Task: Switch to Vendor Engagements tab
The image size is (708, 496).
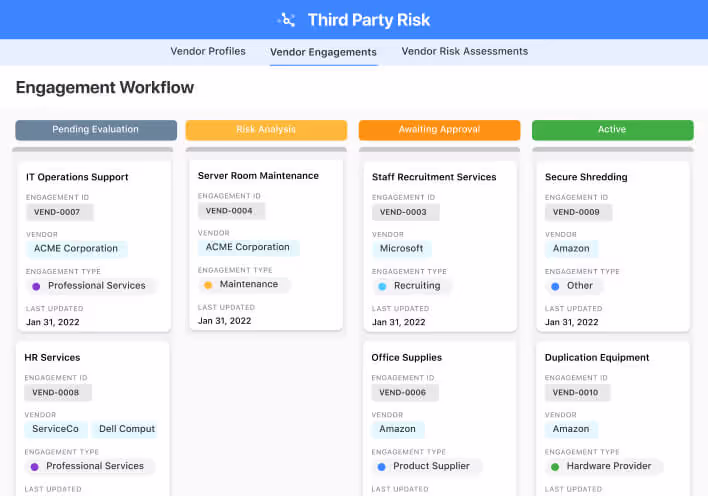Action: coord(323,52)
